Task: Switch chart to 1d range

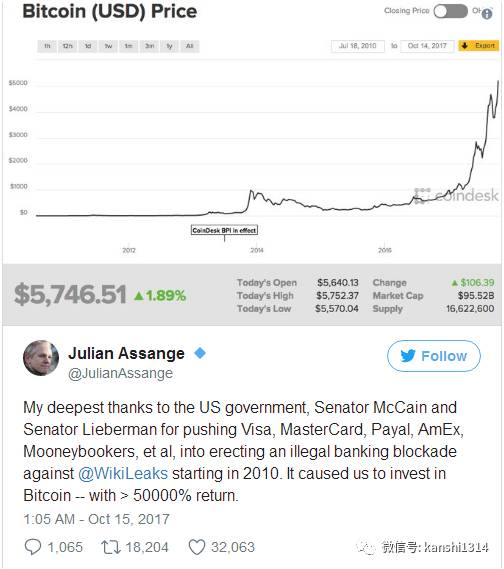Action: 88,46
